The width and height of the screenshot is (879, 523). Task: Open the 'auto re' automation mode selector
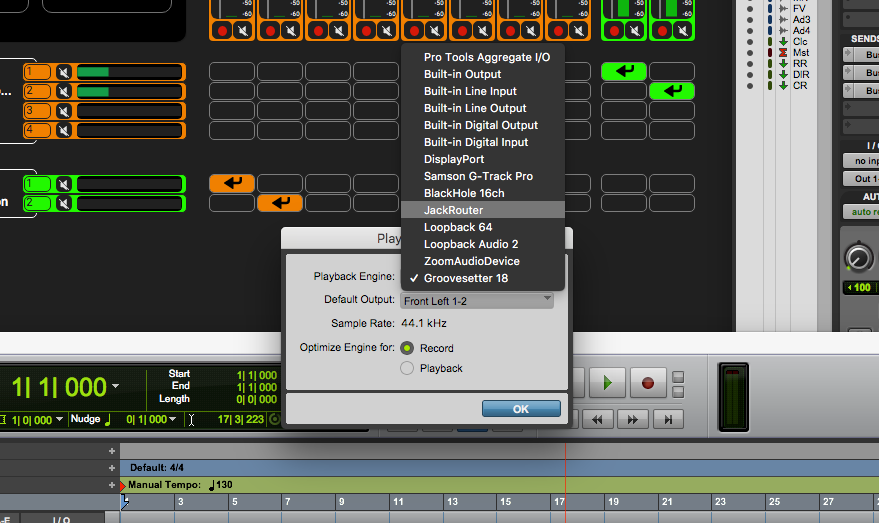coord(861,212)
